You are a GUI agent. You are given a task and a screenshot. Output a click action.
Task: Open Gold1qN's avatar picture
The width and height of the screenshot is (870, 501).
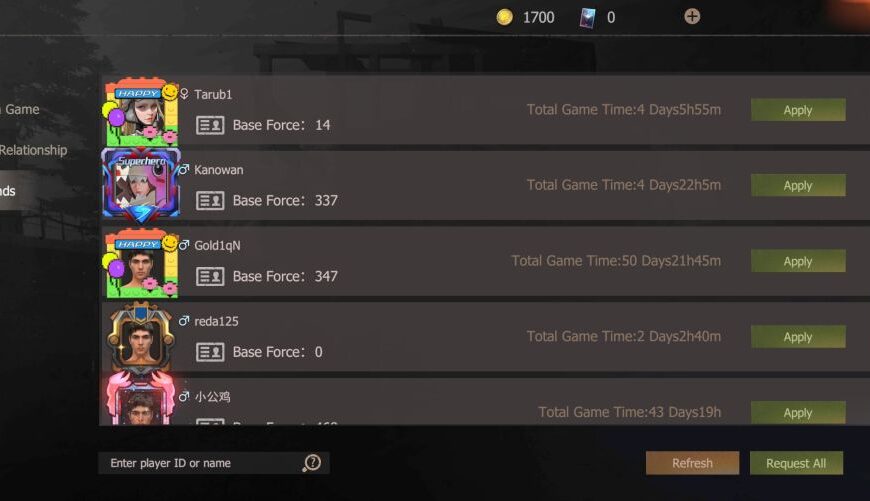(x=141, y=263)
